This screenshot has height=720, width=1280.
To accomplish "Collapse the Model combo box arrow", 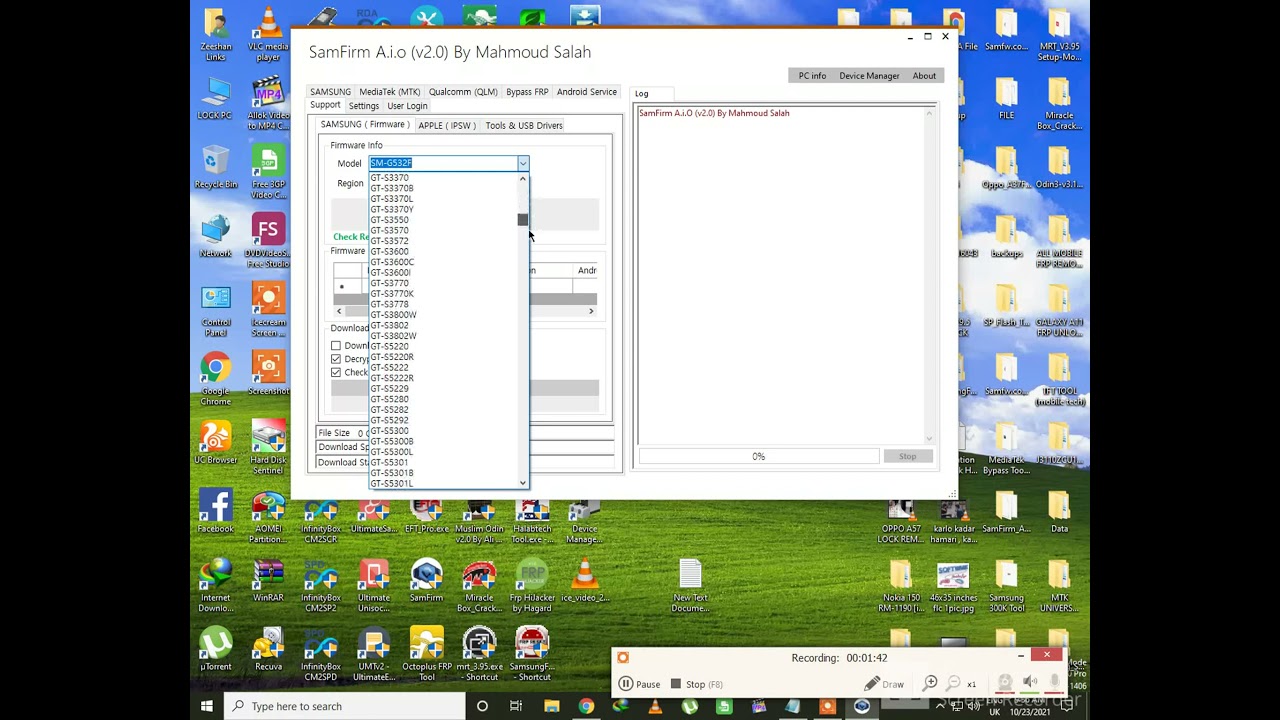I will point(522,163).
